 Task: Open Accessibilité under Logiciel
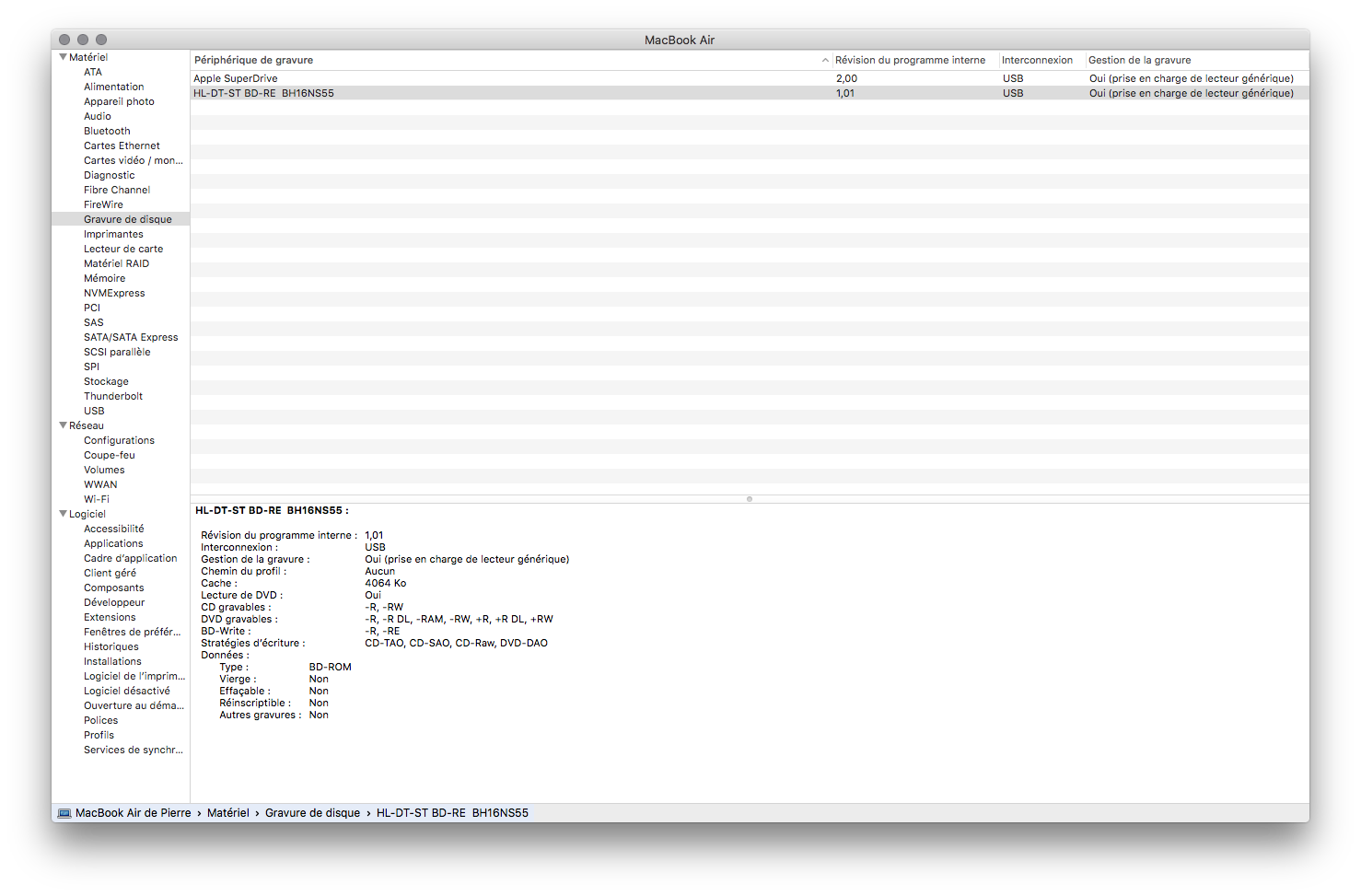pos(114,529)
